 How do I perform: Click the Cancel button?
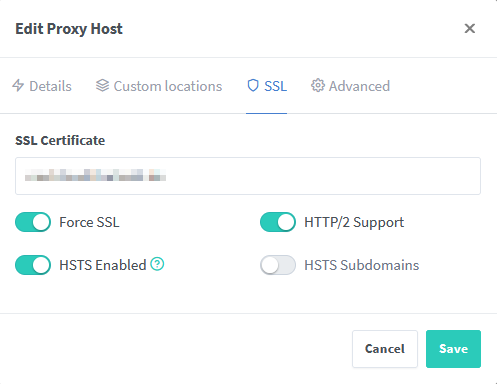click(x=385, y=349)
